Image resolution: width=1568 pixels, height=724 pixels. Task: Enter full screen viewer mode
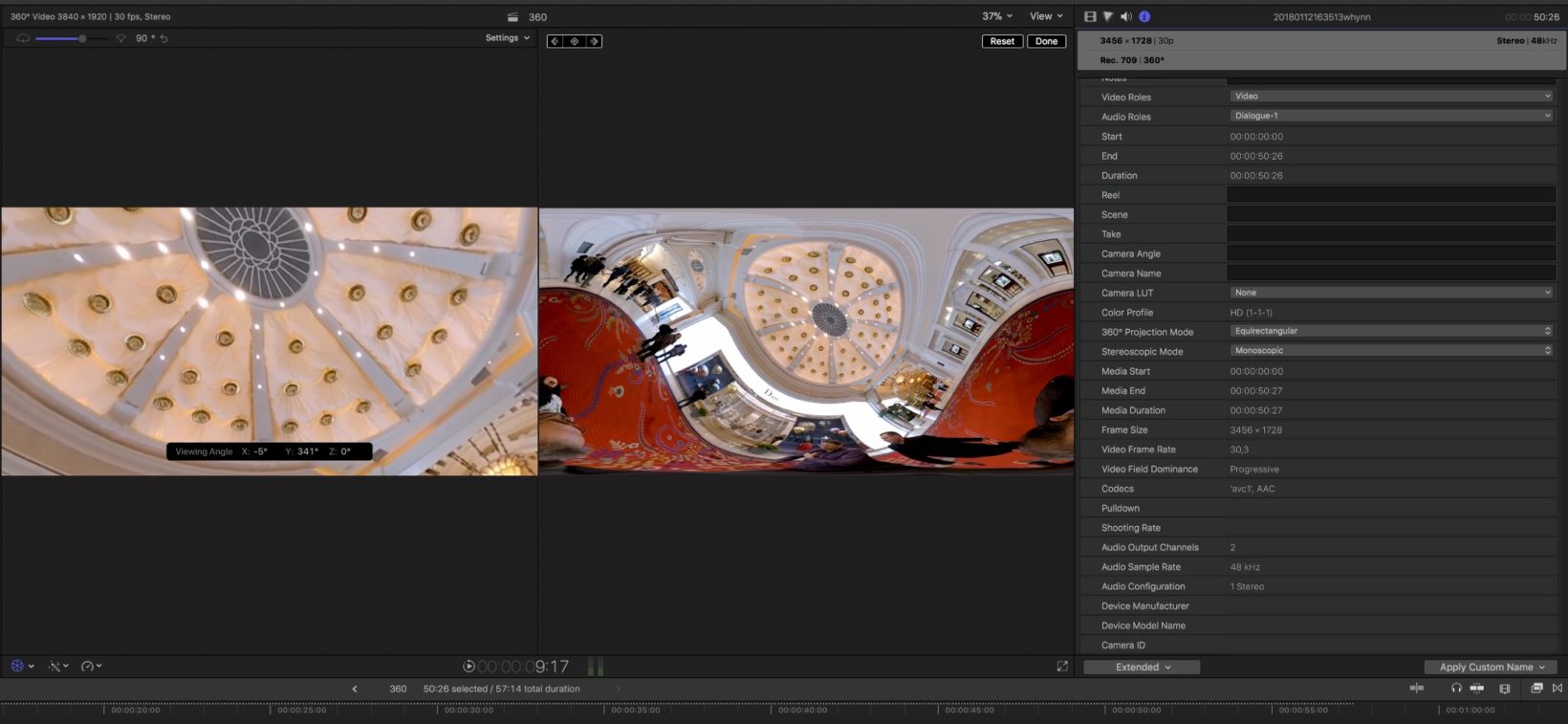(x=1062, y=667)
